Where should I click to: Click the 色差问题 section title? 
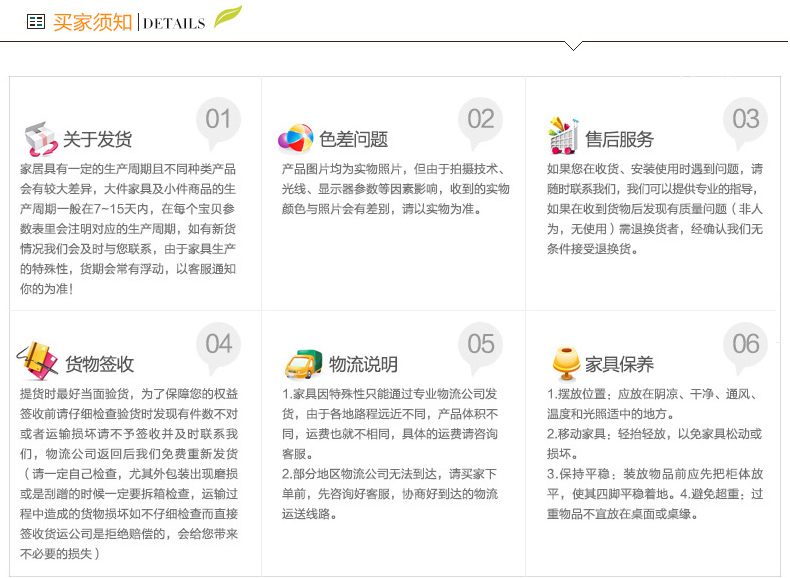click(x=354, y=139)
